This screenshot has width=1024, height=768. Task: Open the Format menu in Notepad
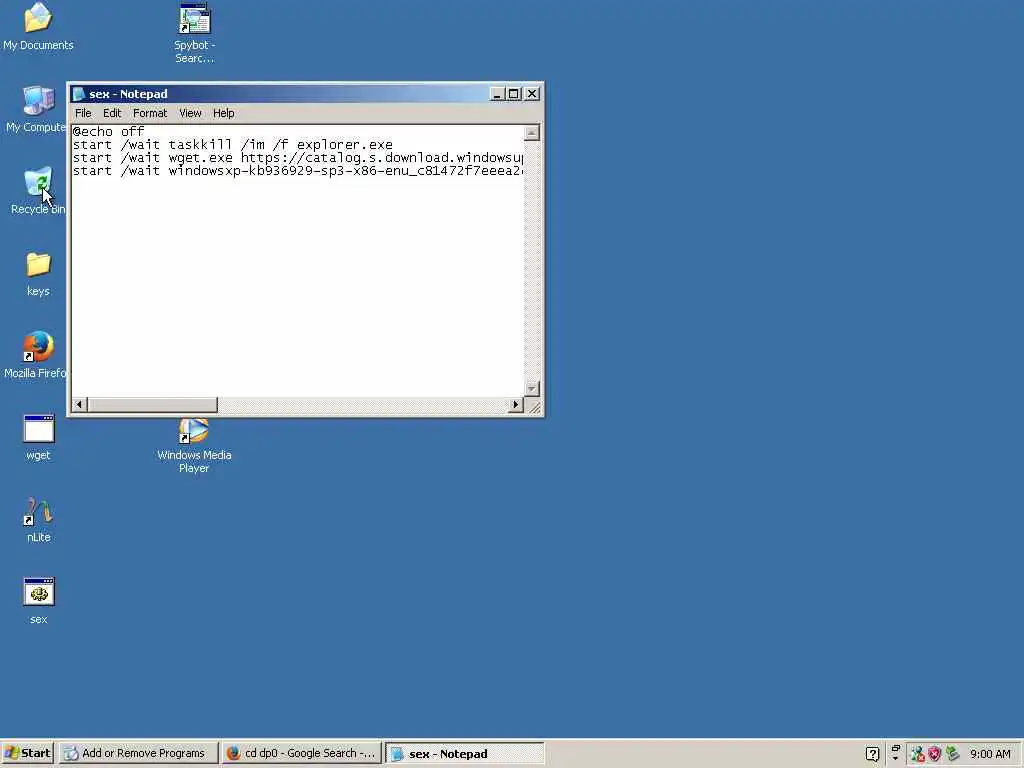(x=150, y=113)
